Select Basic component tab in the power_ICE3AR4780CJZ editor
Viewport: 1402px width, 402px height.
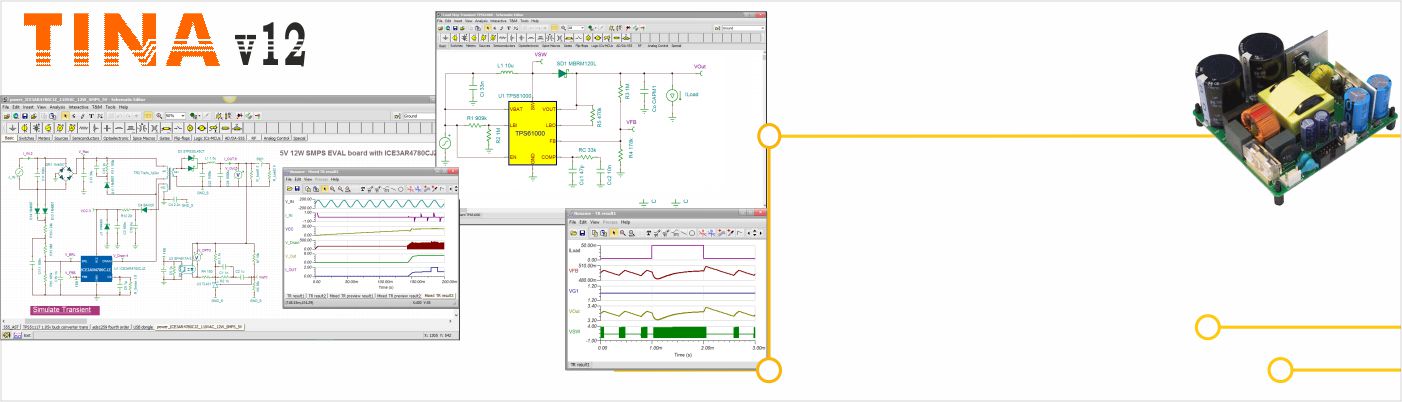(x=9, y=139)
